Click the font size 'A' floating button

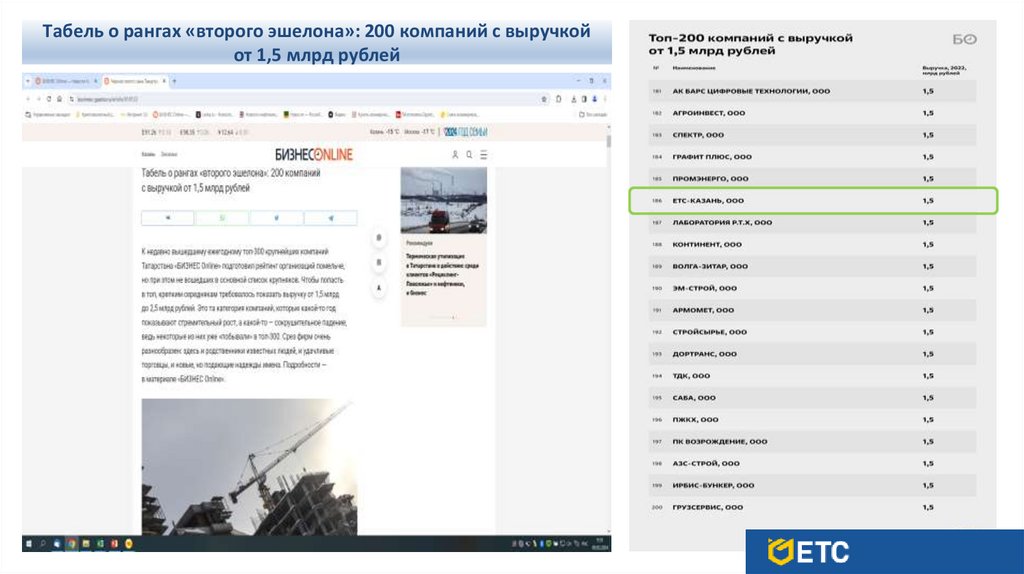379,288
